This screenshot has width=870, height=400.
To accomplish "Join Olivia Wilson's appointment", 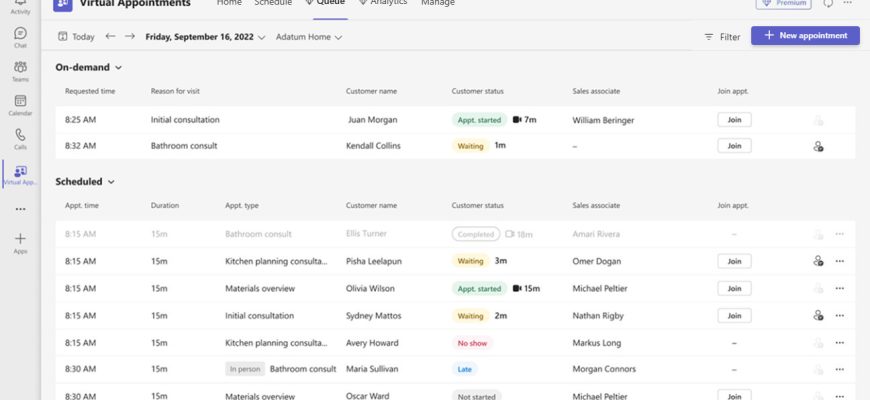I will point(734,288).
